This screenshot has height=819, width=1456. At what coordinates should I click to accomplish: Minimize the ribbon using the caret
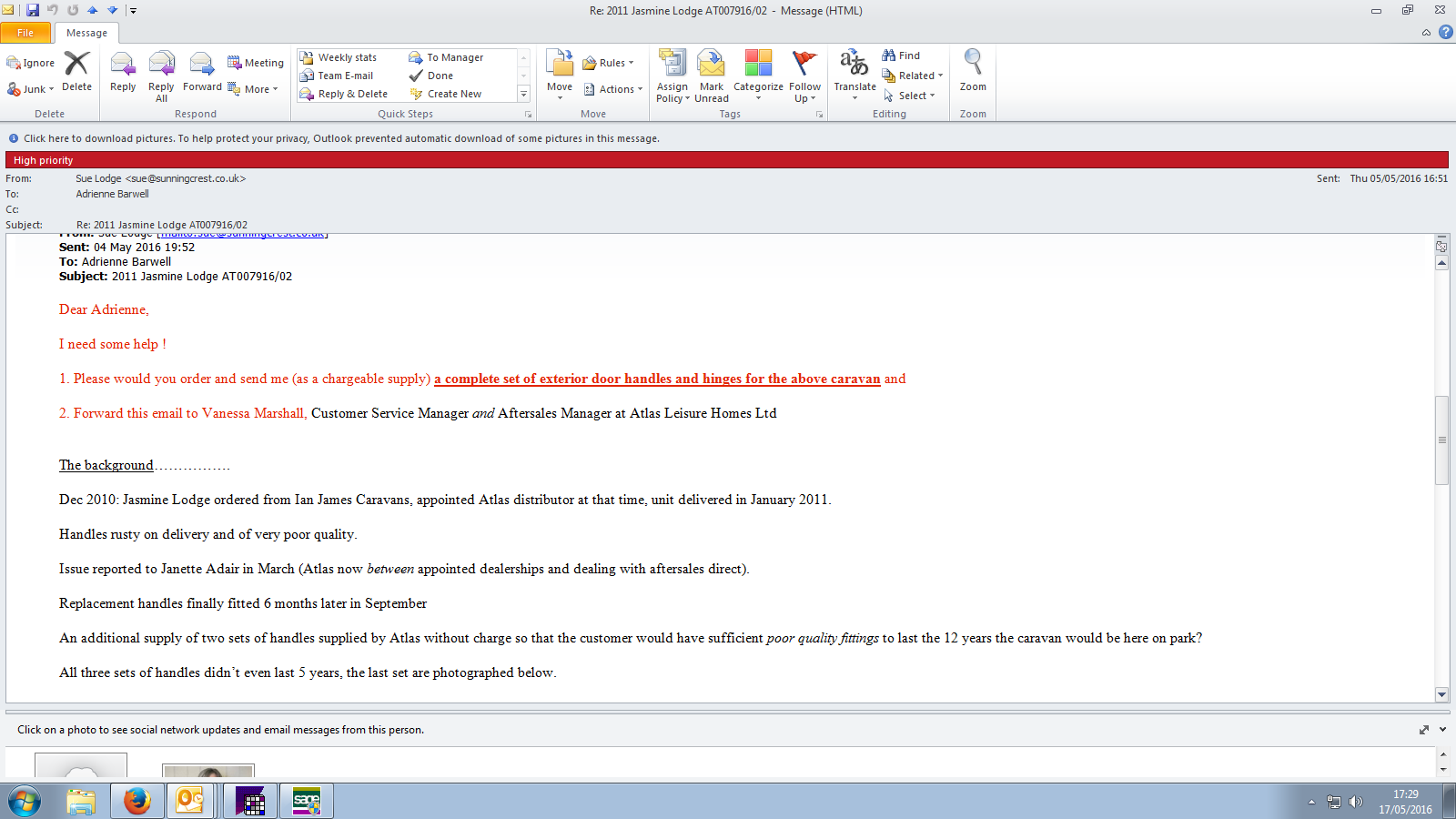coord(1426,33)
